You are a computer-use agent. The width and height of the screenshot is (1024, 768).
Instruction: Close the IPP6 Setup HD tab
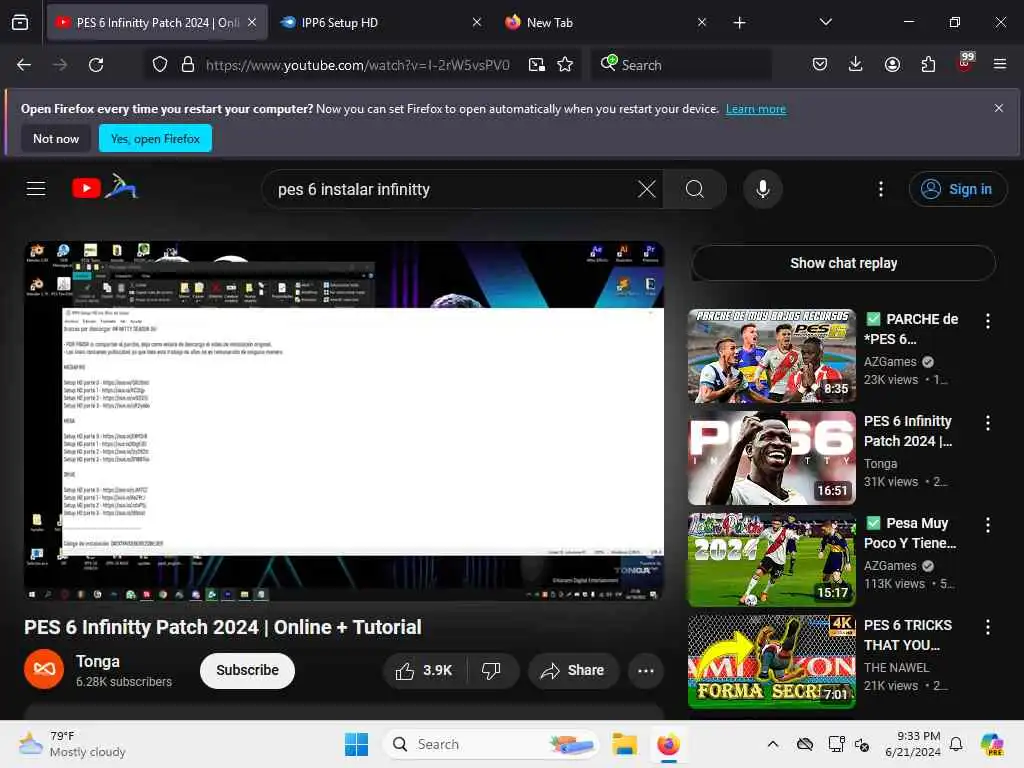point(477,22)
